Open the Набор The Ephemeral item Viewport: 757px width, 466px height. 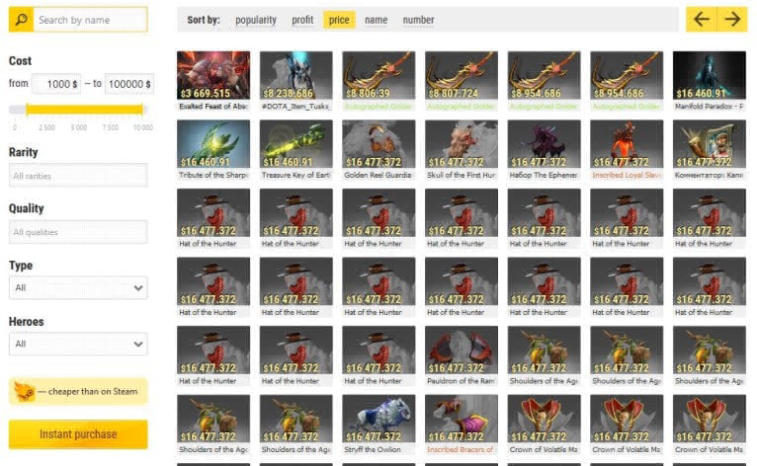click(544, 150)
